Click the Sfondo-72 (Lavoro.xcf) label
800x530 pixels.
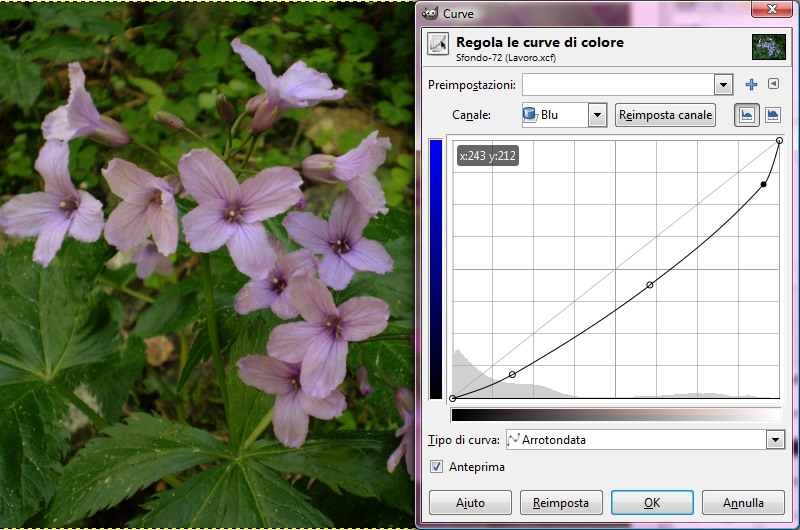pyautogui.click(x=506, y=58)
